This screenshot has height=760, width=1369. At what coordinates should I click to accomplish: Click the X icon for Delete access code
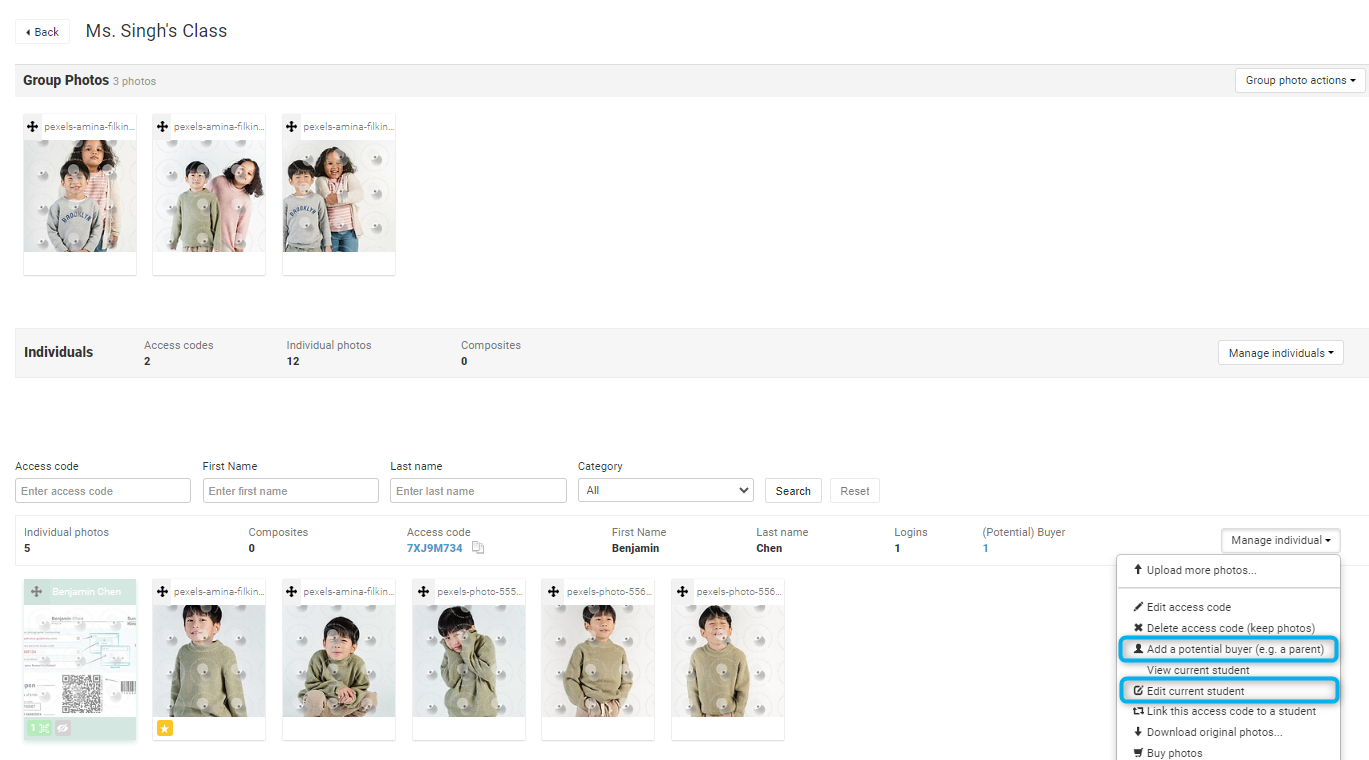(x=1138, y=628)
